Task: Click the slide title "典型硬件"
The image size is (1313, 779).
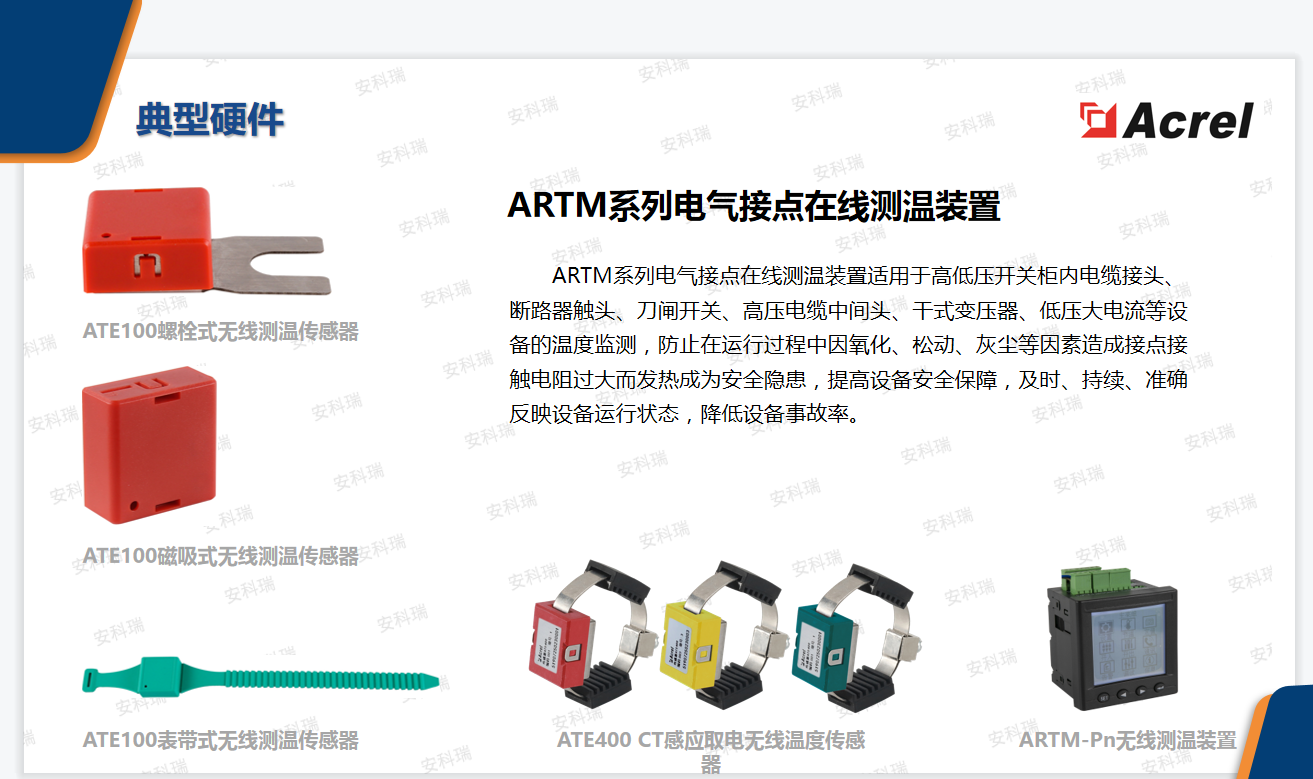Action: (x=210, y=120)
